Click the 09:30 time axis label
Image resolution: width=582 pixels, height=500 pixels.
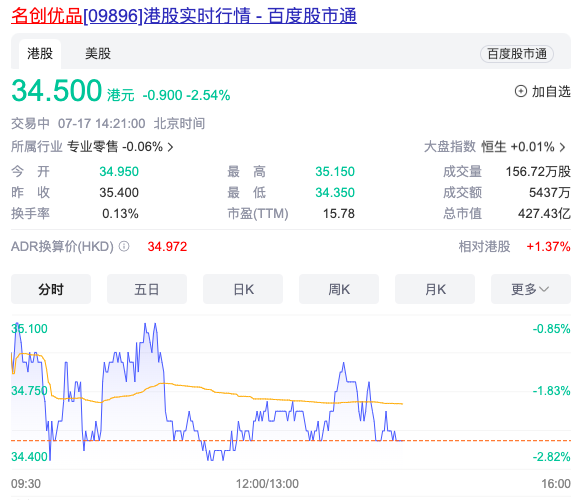tap(26, 484)
